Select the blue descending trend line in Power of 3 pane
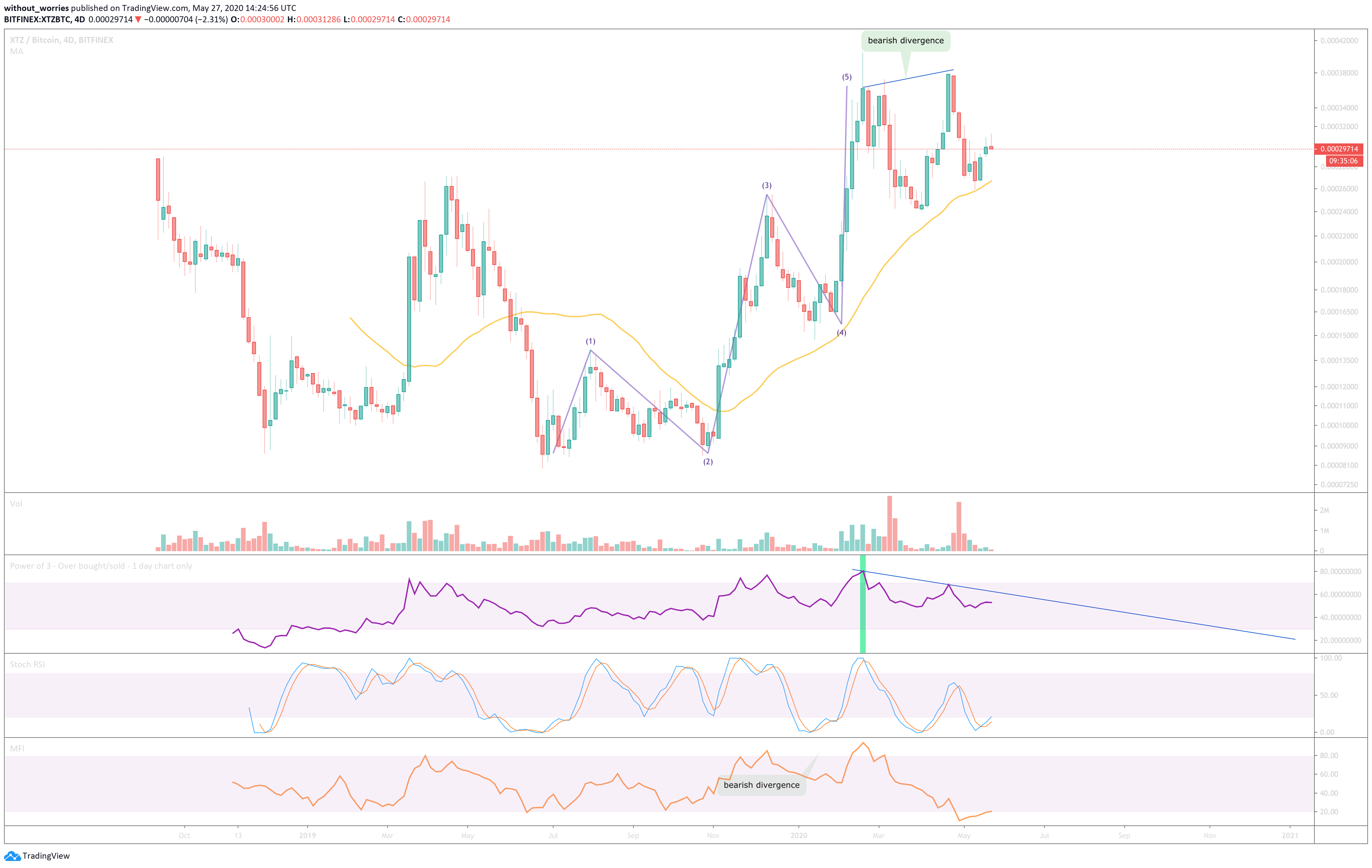Screen dimensions: 1372x868 (1073, 604)
